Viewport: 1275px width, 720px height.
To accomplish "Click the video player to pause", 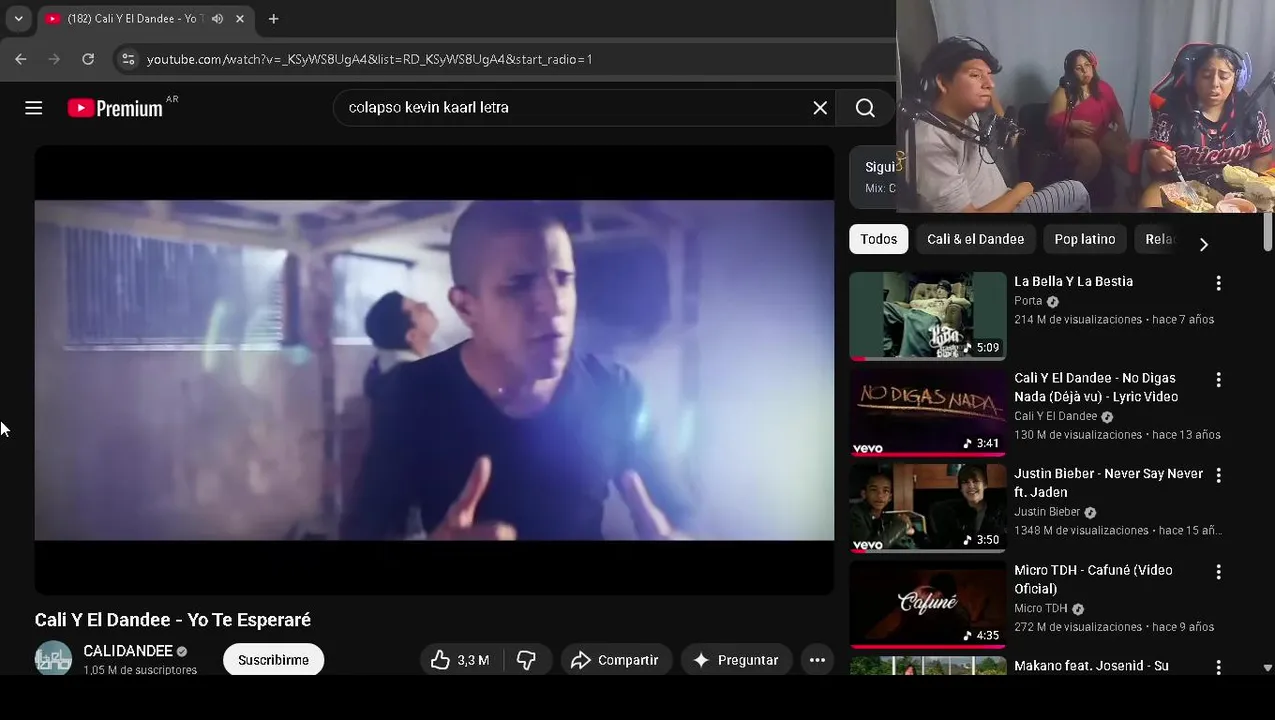I will click(x=434, y=370).
